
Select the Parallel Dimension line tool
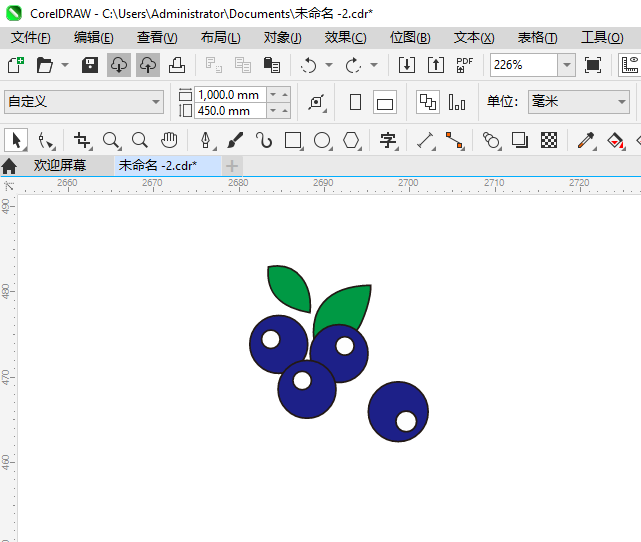(426, 141)
